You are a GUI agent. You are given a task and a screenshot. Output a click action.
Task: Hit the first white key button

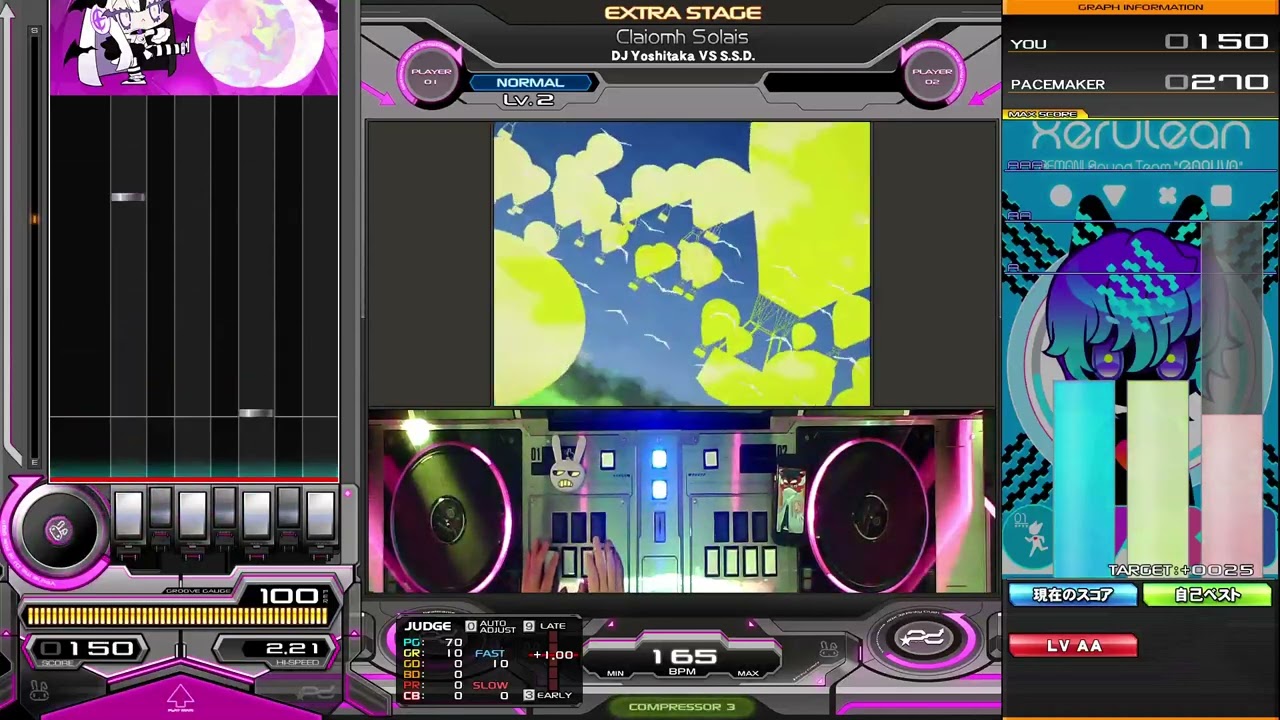coord(128,514)
